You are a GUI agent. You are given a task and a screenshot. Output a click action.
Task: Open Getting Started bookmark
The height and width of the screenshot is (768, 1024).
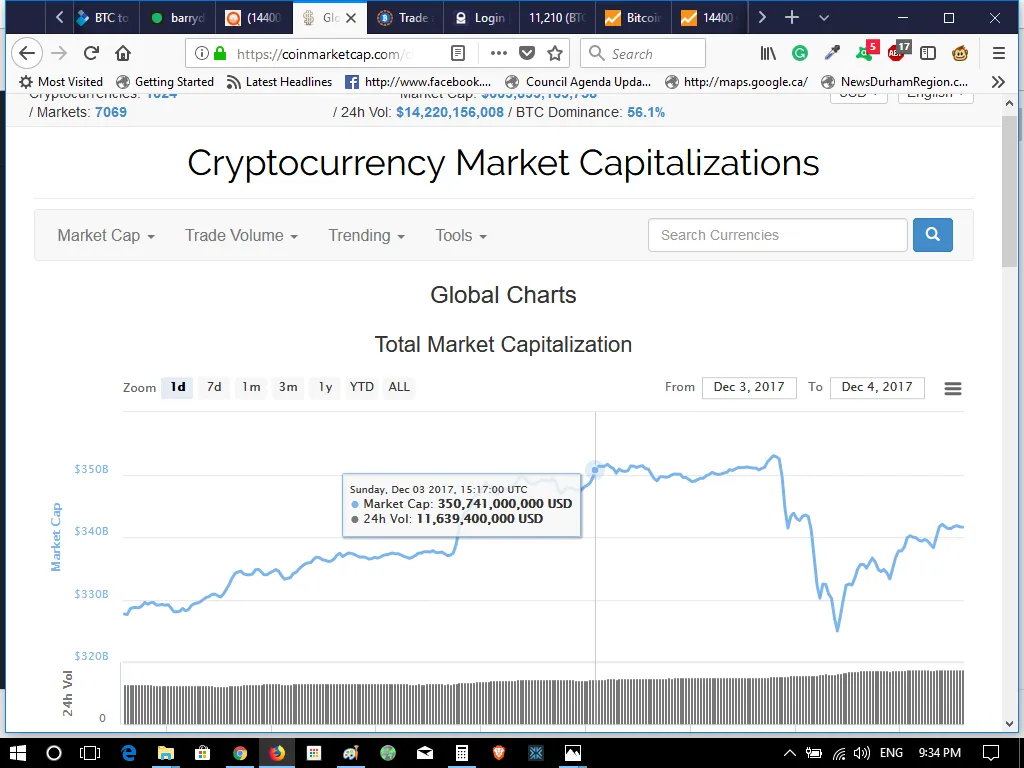pyautogui.click(x=165, y=82)
